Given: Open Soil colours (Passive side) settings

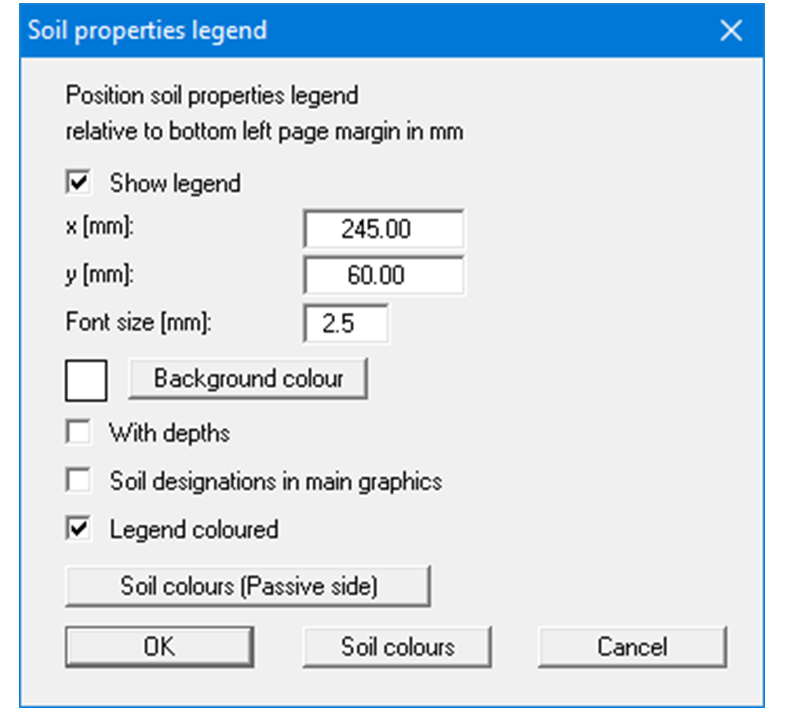Looking at the screenshot, I should click(248, 586).
